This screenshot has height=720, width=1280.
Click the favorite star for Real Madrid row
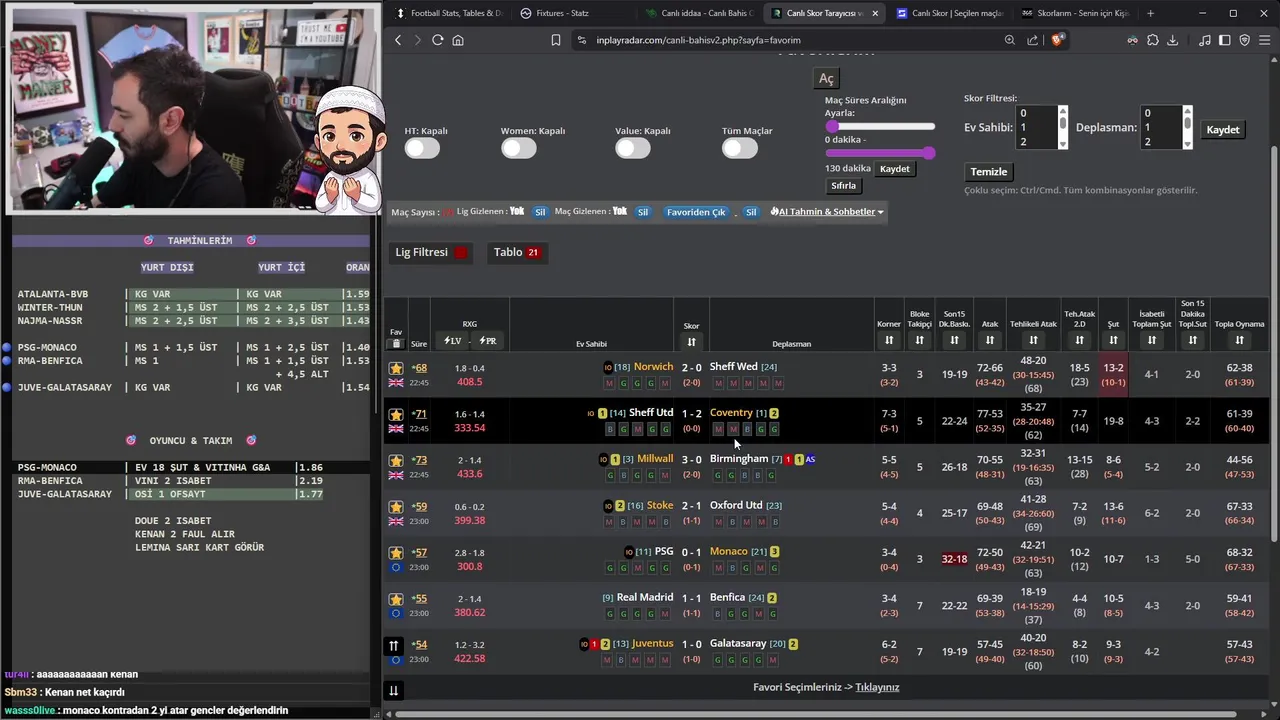coord(396,599)
